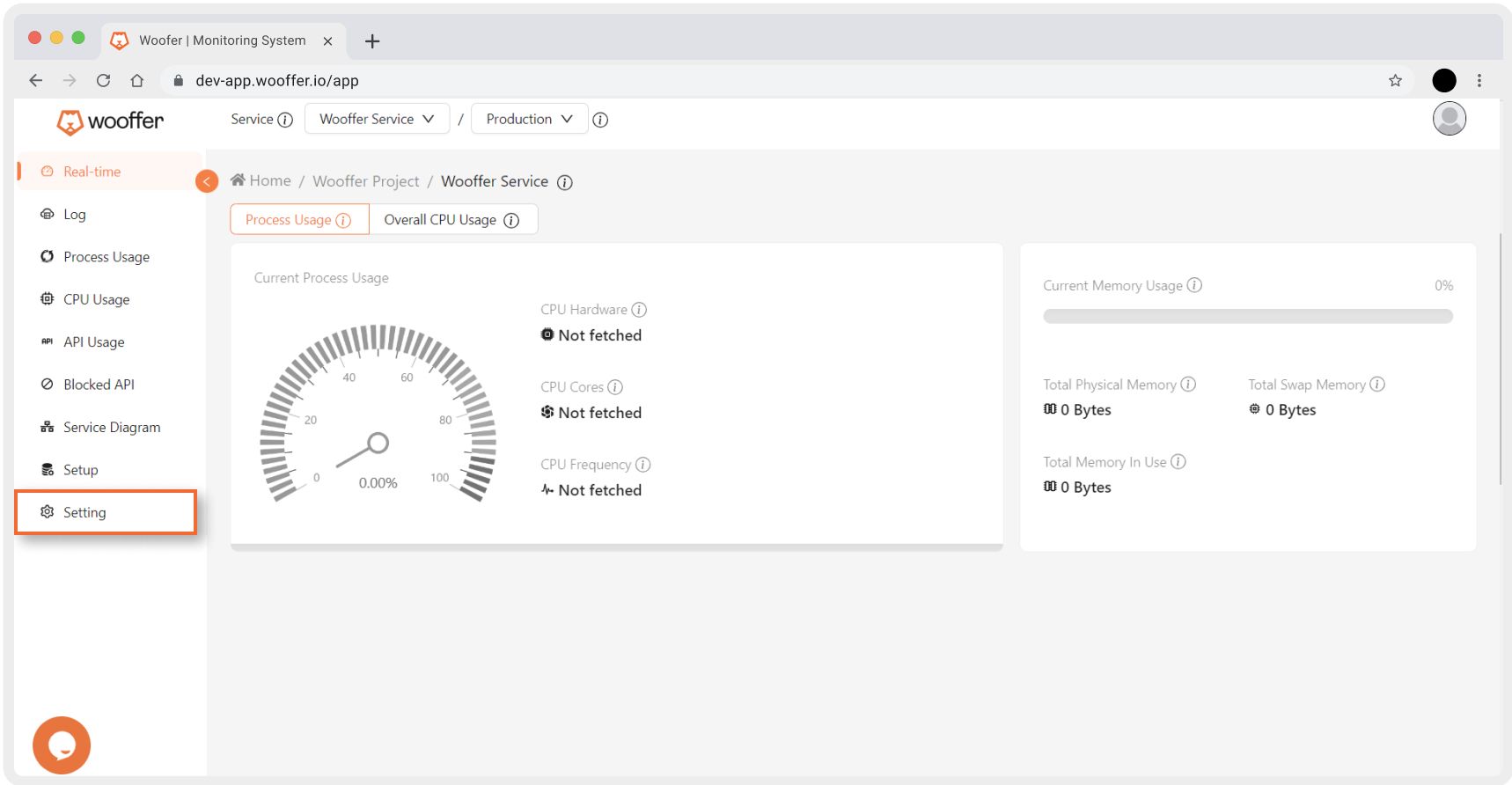Click the info icon next to Service label

(285, 120)
